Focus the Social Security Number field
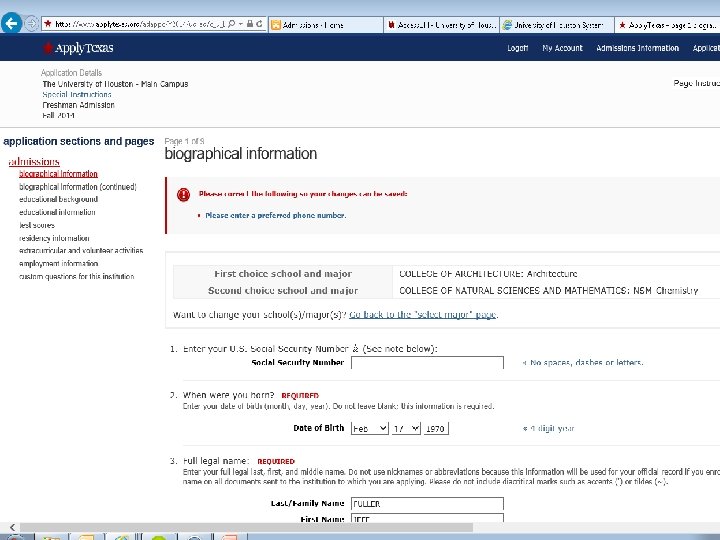720x540 pixels. pos(427,362)
